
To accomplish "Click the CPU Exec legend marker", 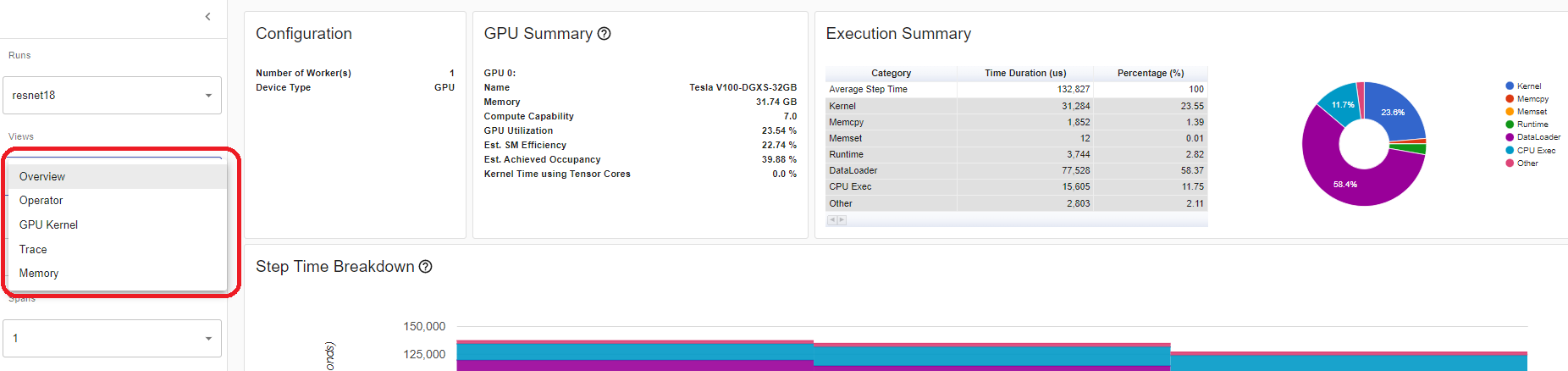I will tap(1510, 150).
